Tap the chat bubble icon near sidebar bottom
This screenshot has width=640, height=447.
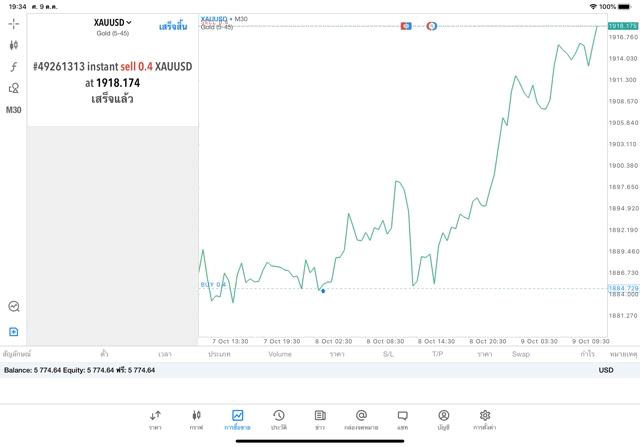click(x=14, y=307)
